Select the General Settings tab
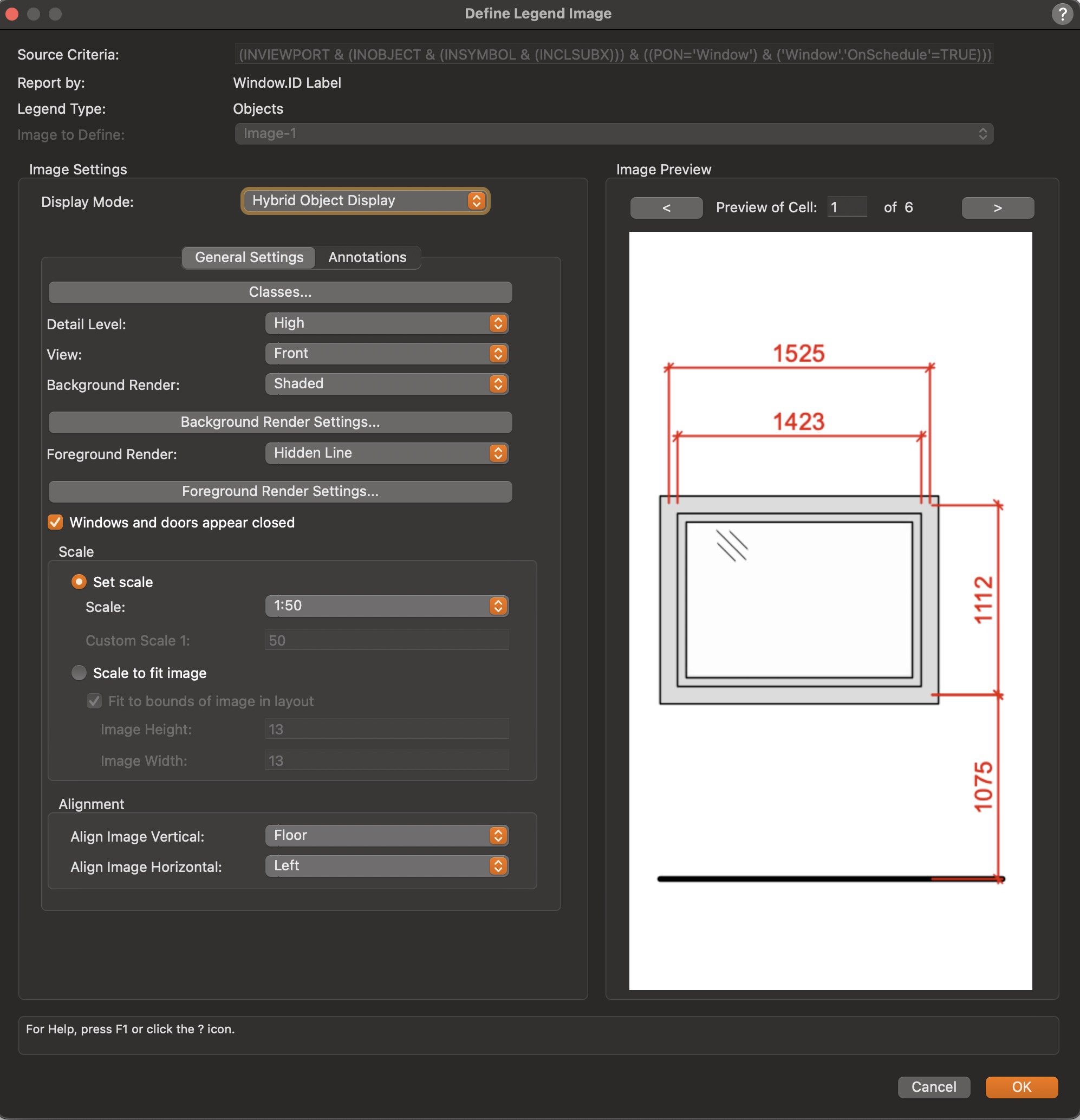The height and width of the screenshot is (1120, 1080). coord(249,257)
